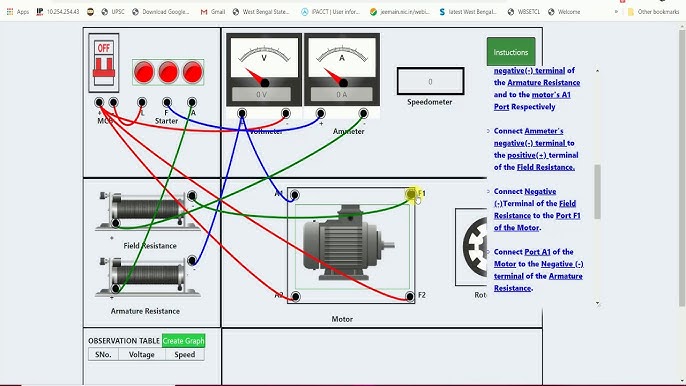
Task: Open the Gmail bookmark
Action: coord(213,12)
